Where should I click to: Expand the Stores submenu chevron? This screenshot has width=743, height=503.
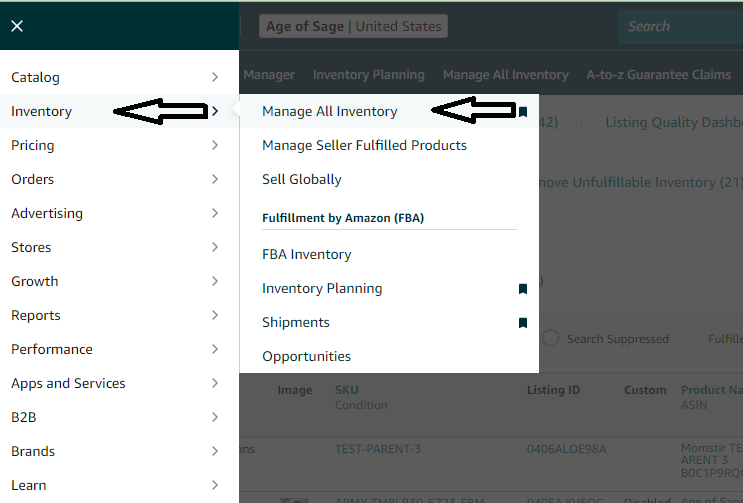[x=215, y=247]
